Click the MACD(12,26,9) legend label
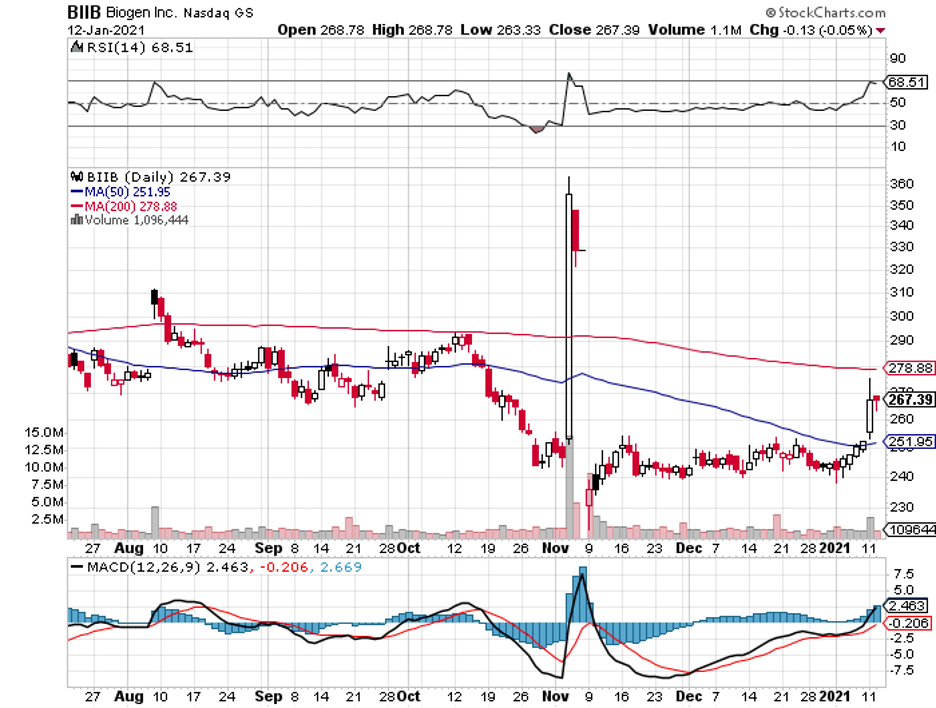This screenshot has width=936, height=708. pos(143,567)
